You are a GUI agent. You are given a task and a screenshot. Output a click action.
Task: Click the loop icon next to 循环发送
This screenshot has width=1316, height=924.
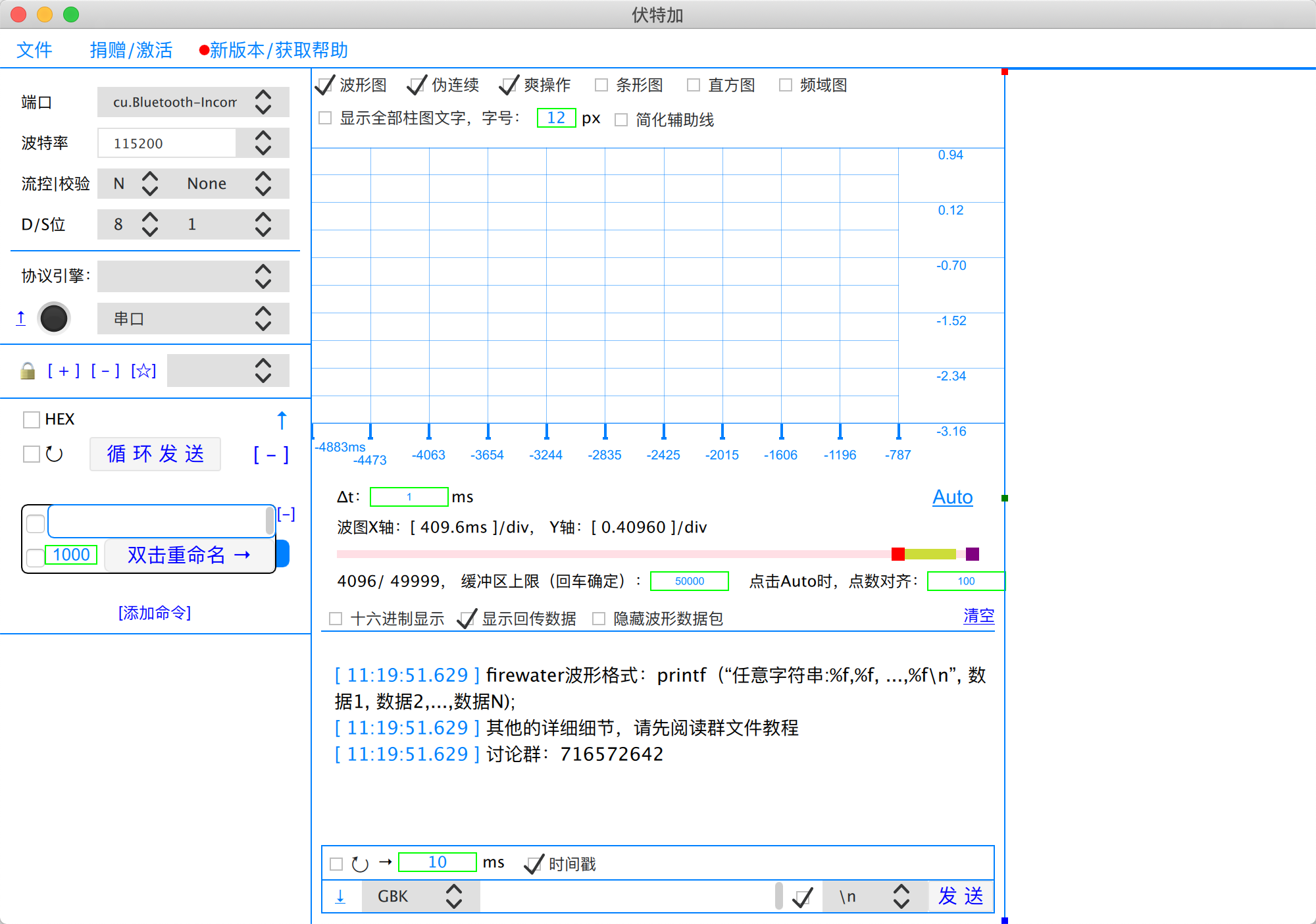[54, 454]
